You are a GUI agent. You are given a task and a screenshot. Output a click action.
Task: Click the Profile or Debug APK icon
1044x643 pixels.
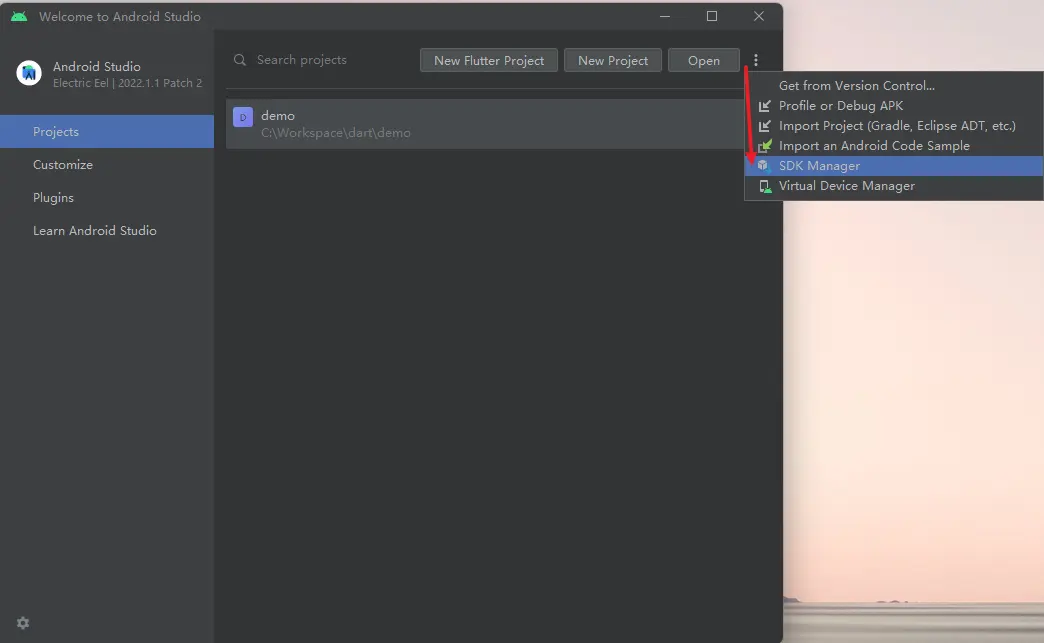764,106
